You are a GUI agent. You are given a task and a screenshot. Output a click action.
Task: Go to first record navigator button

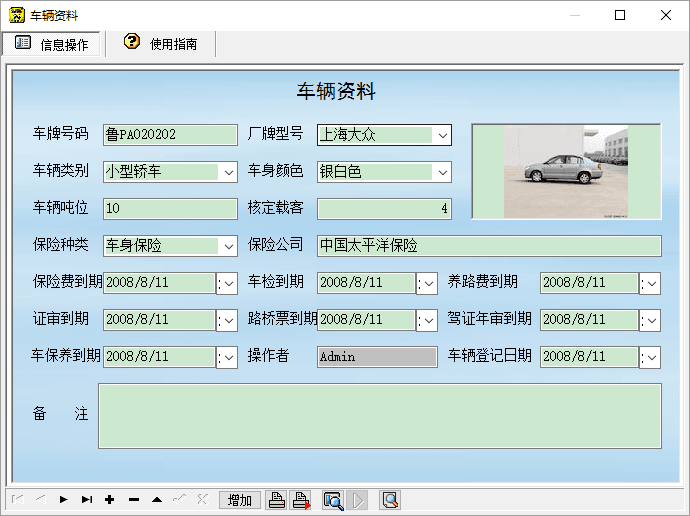[18, 499]
